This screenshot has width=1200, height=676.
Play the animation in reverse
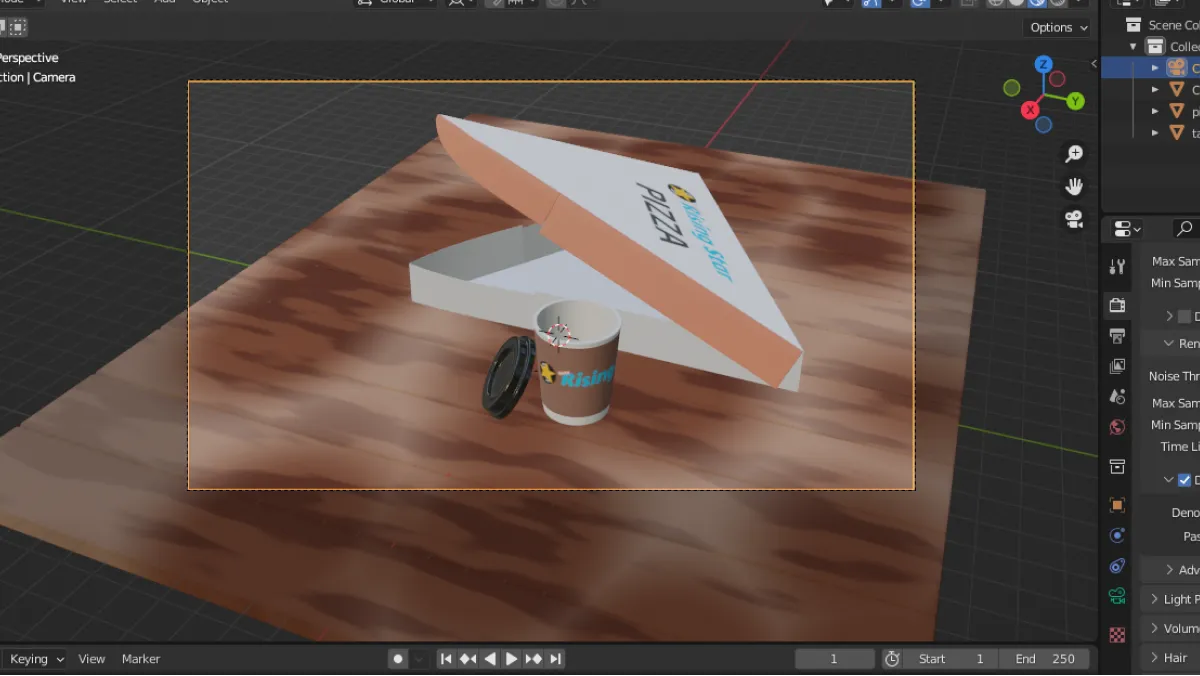point(490,659)
